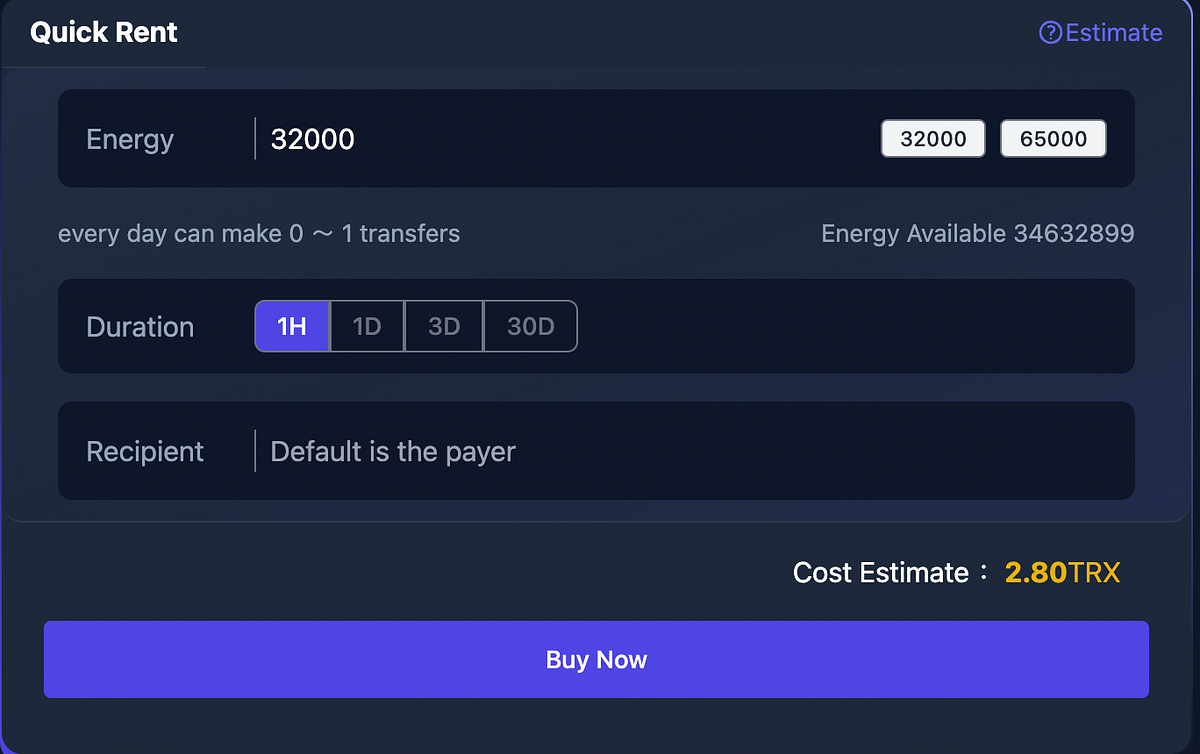Focus the Energy amount input field

pyautogui.click(x=560, y=139)
